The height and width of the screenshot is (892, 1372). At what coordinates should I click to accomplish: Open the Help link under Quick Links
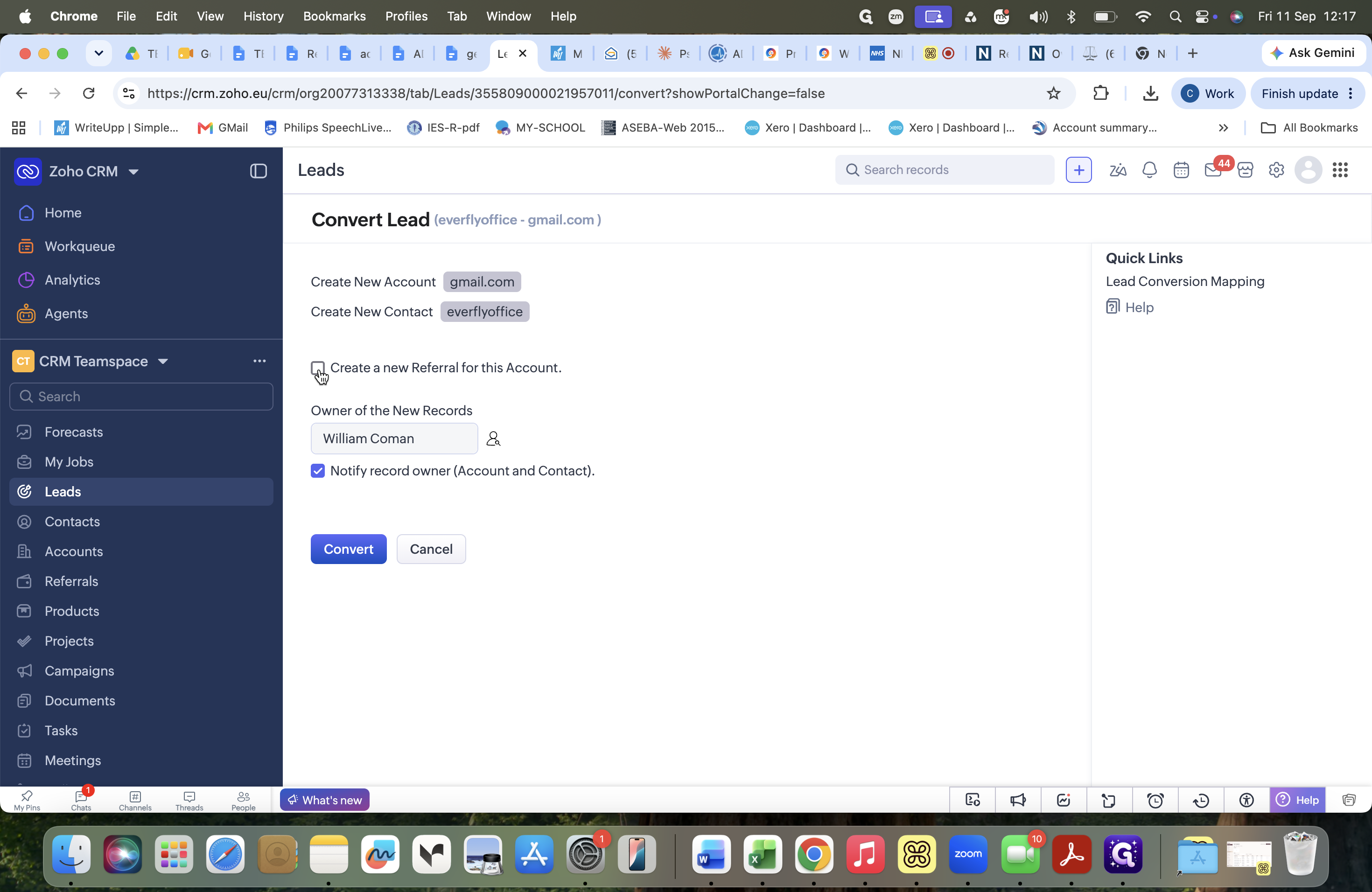pos(1130,307)
